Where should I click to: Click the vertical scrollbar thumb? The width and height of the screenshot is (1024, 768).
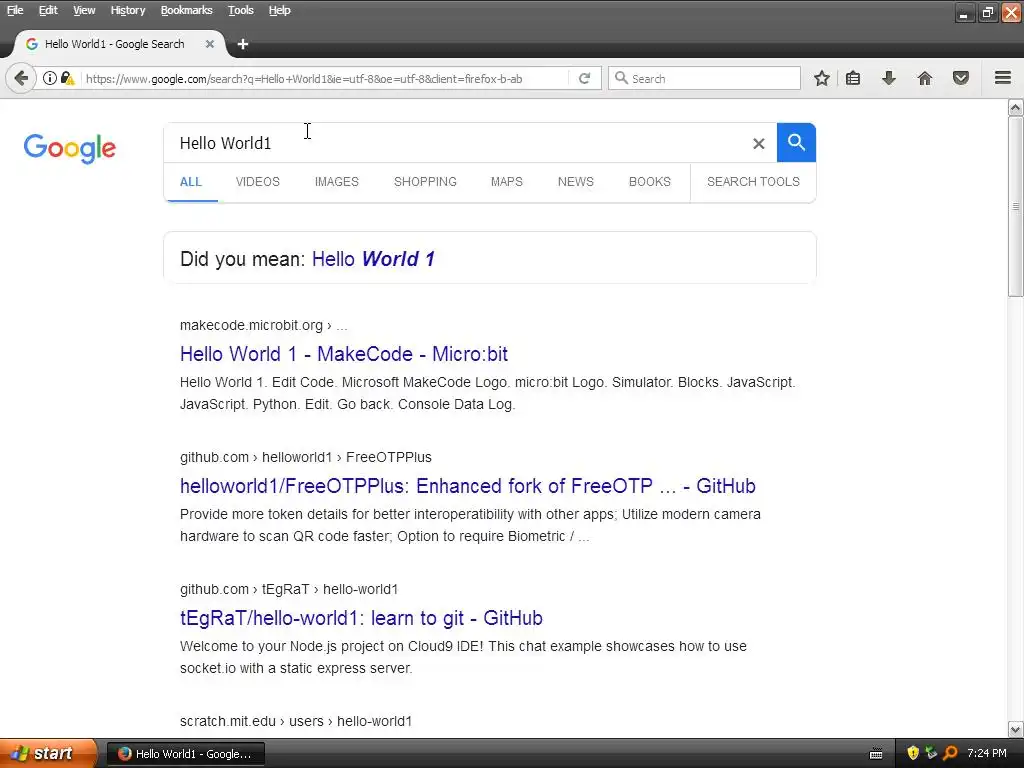click(x=1016, y=206)
